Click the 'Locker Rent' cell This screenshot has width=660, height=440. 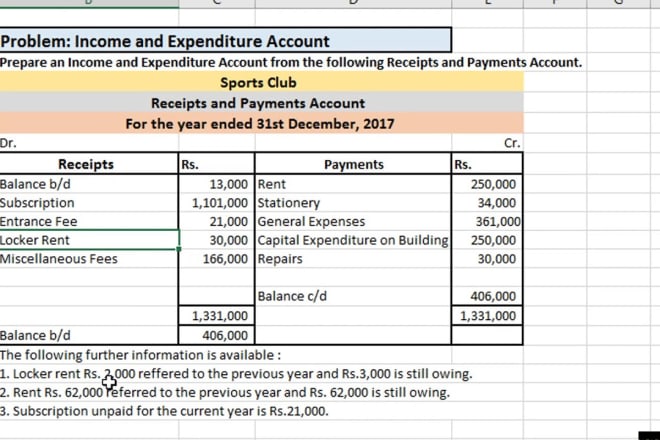click(89, 240)
